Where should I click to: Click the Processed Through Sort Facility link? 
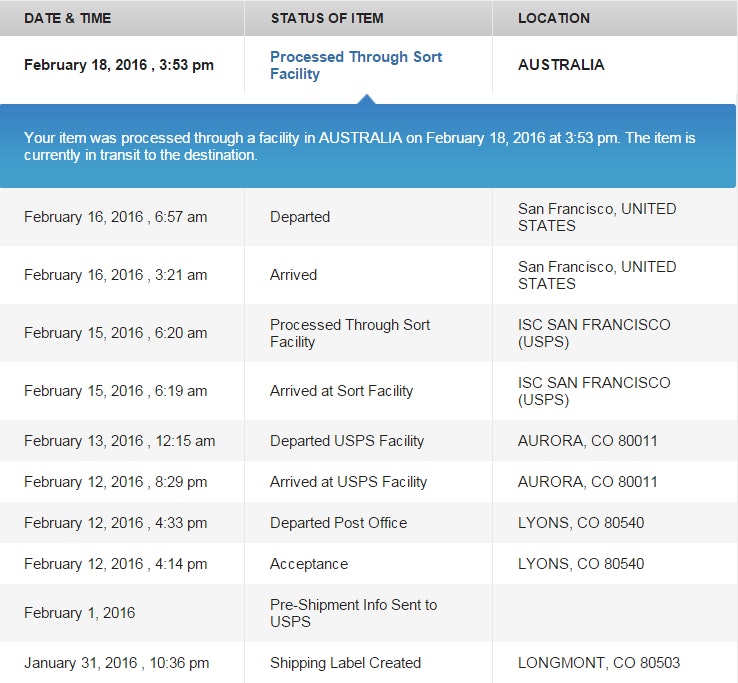tap(355, 65)
